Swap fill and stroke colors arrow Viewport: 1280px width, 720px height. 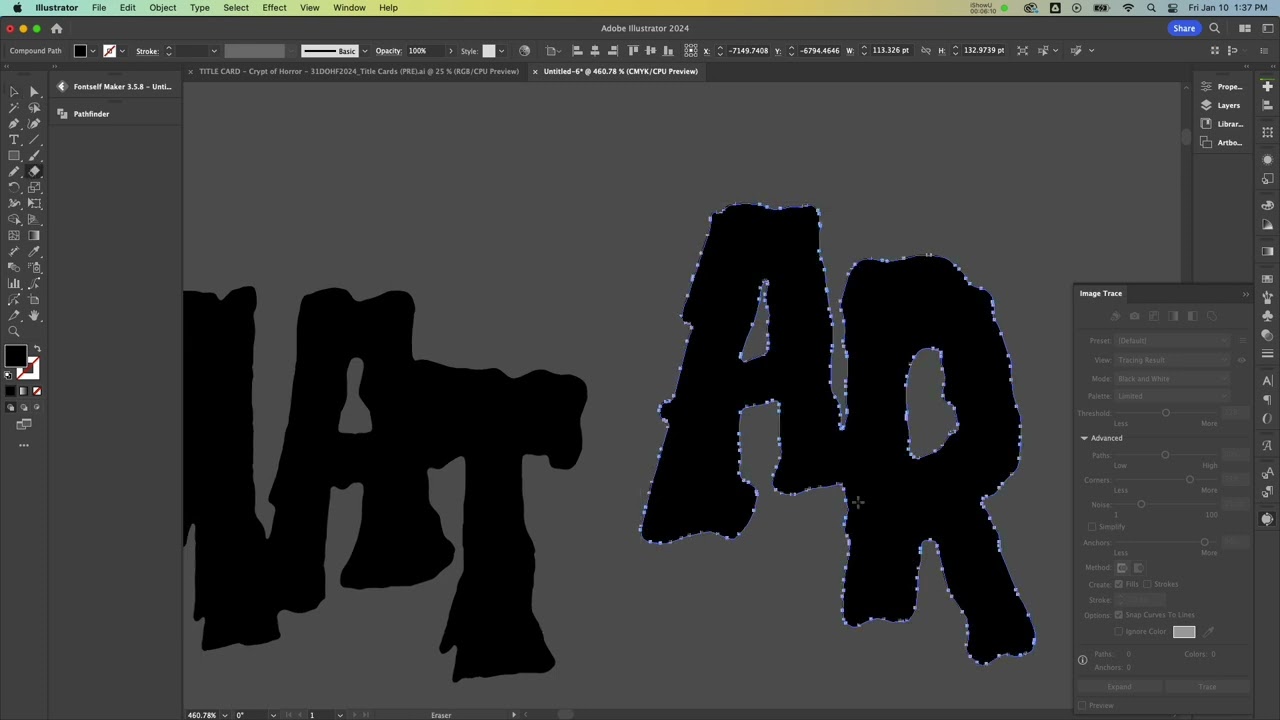[x=37, y=348]
